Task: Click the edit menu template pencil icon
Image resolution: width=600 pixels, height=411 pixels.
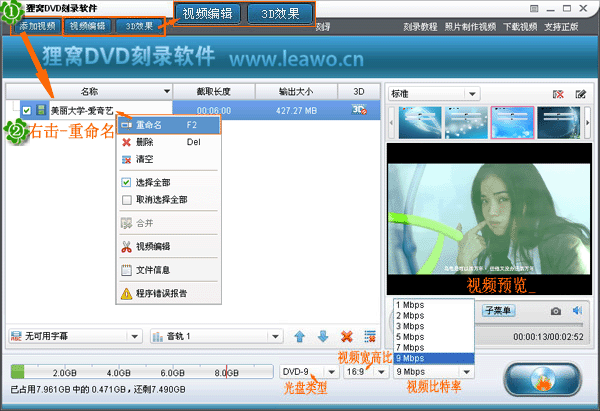Action: click(x=580, y=94)
